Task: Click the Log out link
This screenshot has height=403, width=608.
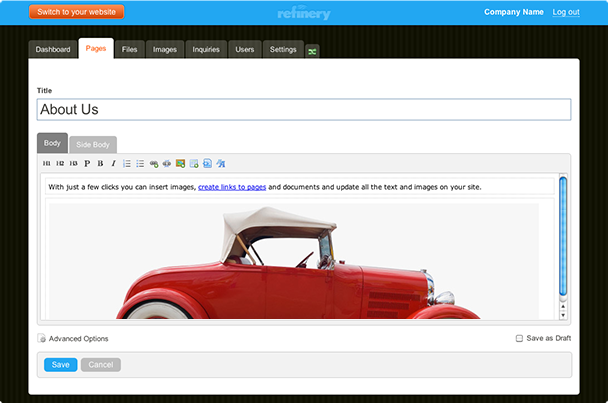Action: point(566,12)
